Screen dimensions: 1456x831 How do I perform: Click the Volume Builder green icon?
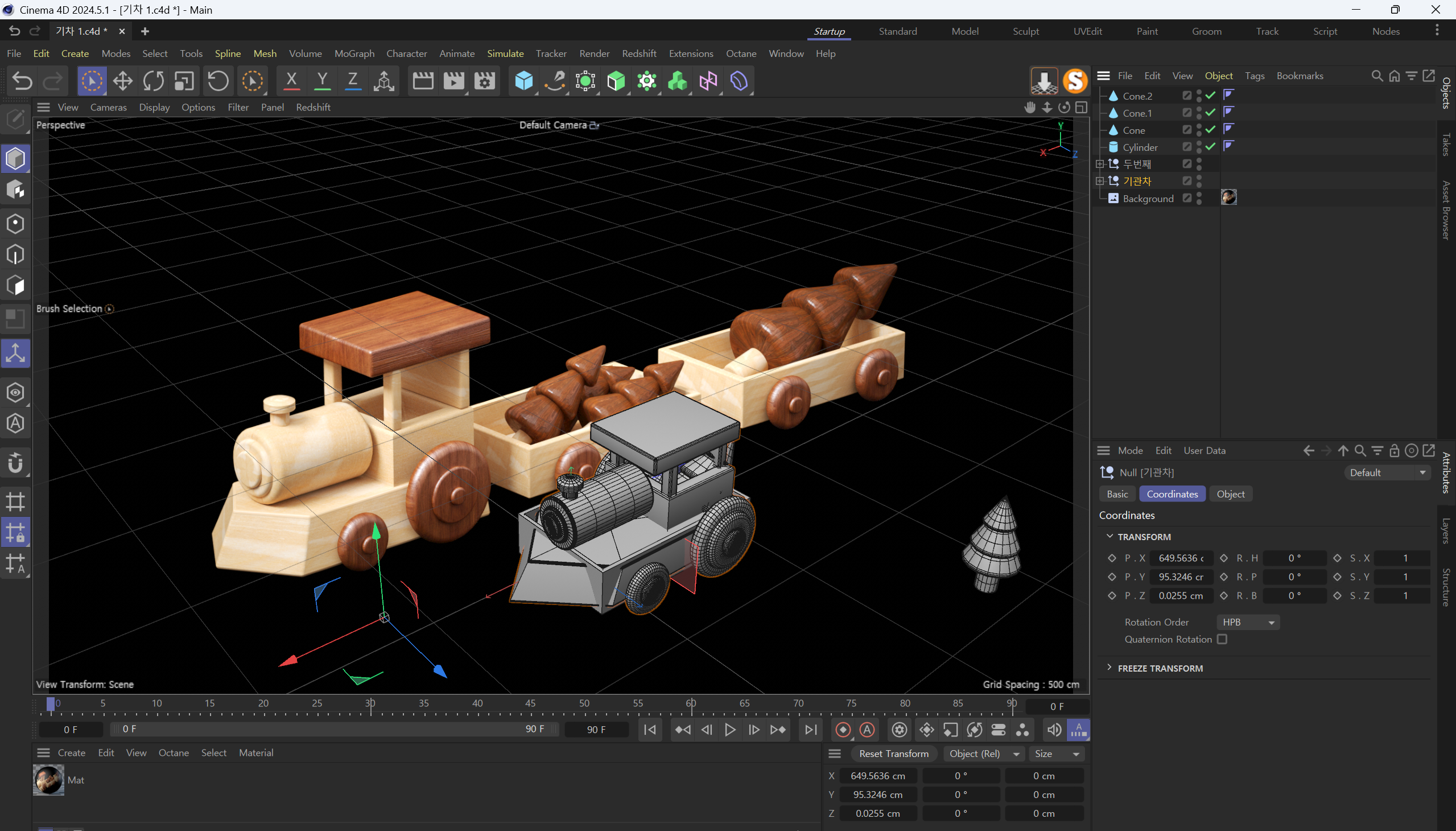tap(678, 81)
